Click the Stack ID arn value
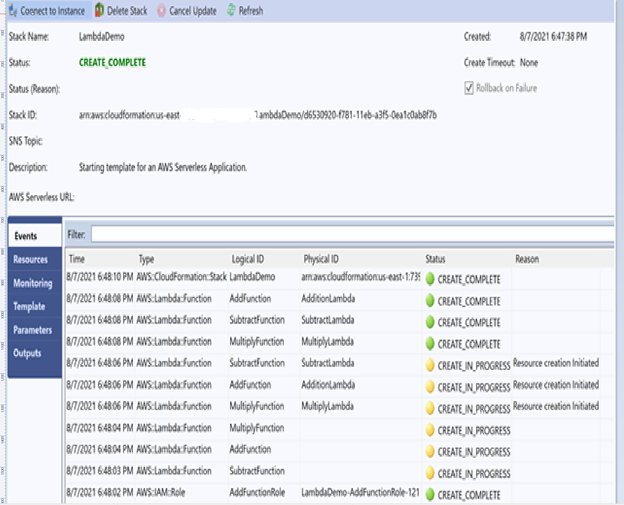Screen dimensions: 624x505 pyautogui.click(x=257, y=115)
